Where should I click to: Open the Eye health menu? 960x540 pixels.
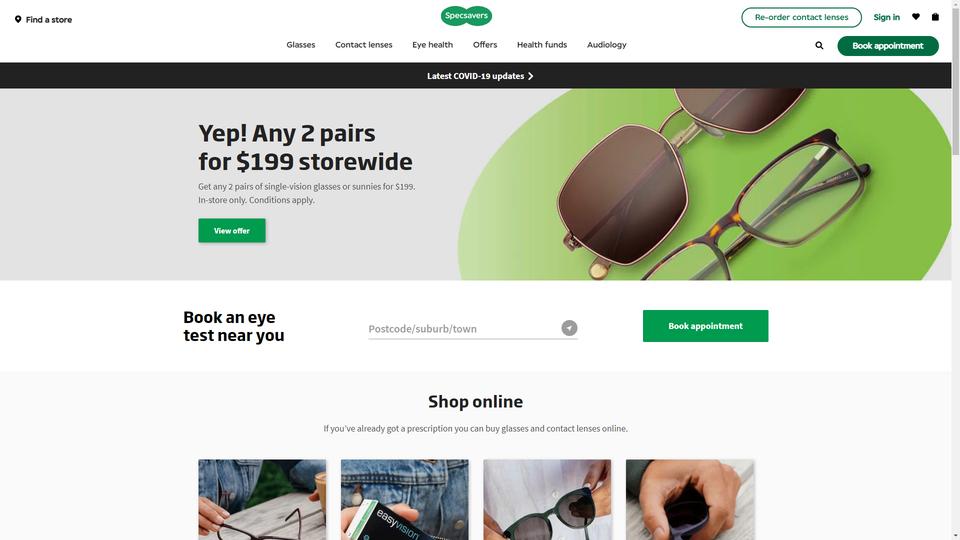pos(432,45)
